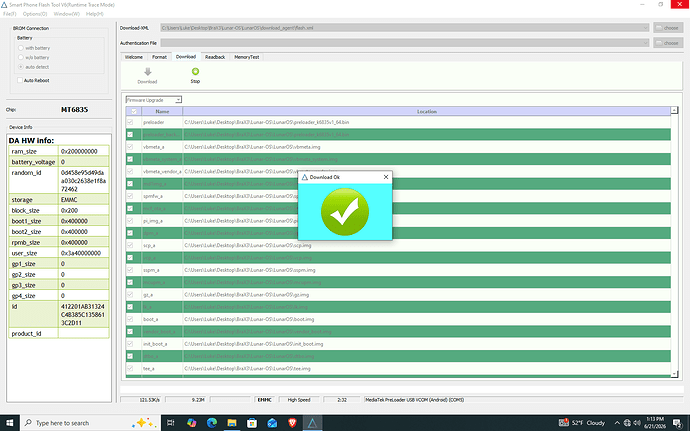Click the network icon in system tray
690x431 pixels.
(627, 423)
